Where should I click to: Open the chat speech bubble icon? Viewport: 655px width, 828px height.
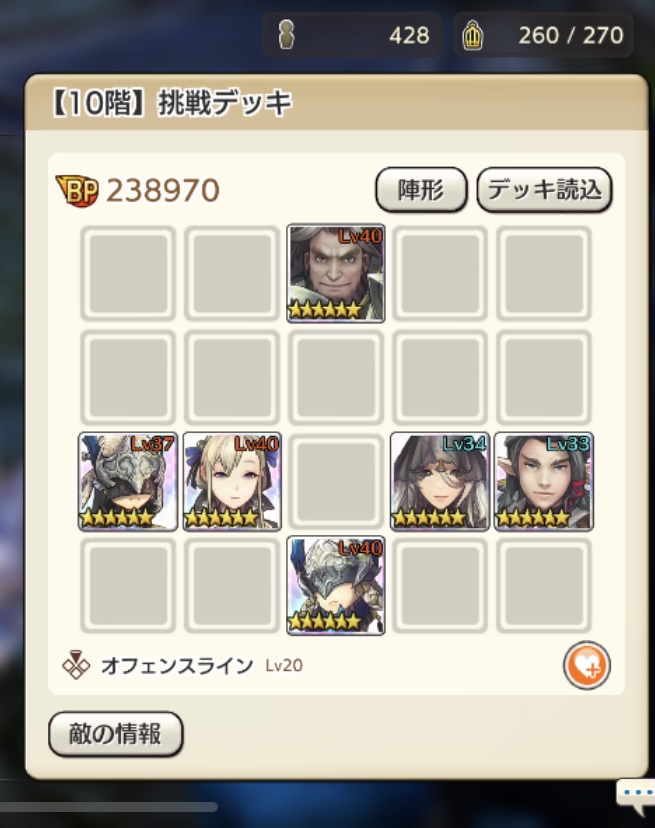coord(635,796)
